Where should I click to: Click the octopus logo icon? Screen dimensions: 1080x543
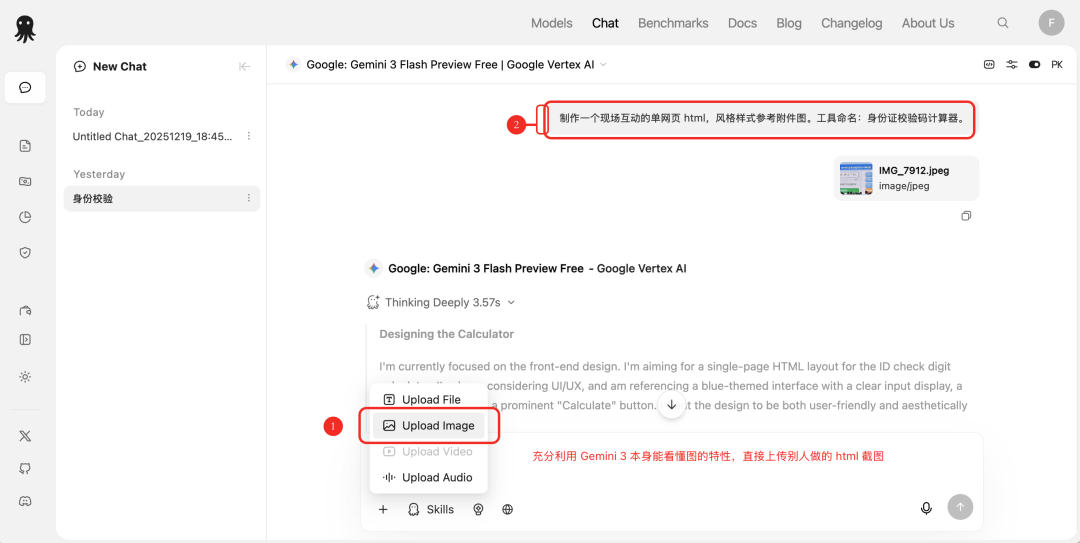tap(25, 28)
